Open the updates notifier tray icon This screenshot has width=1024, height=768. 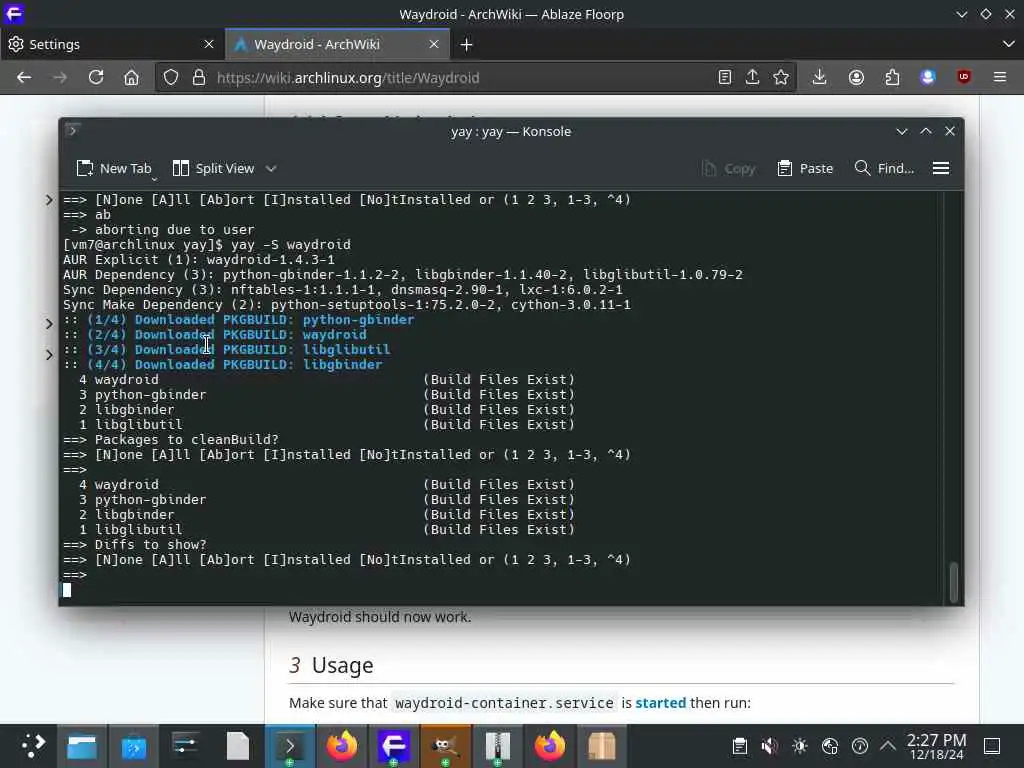859,746
